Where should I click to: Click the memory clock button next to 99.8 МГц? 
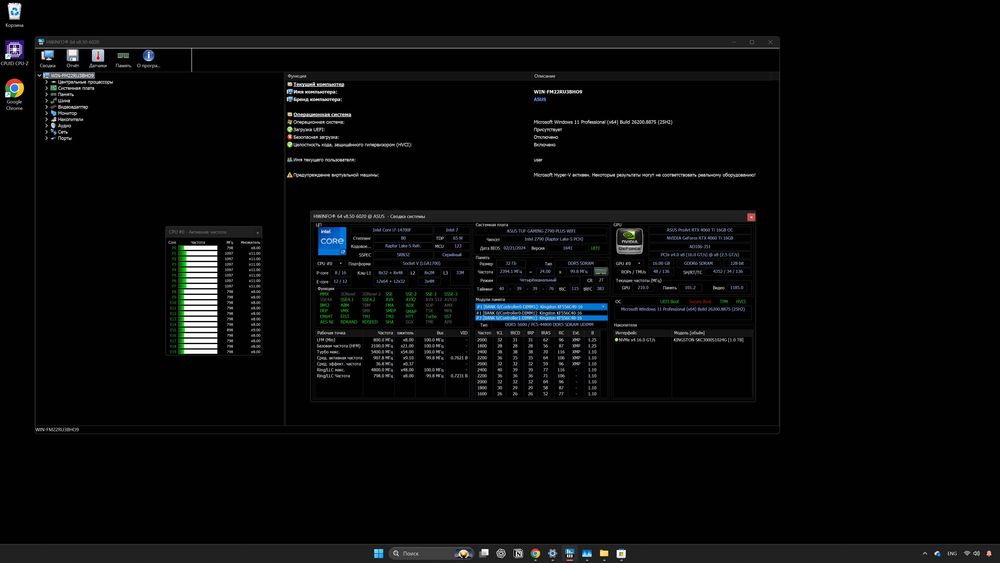pos(600,272)
